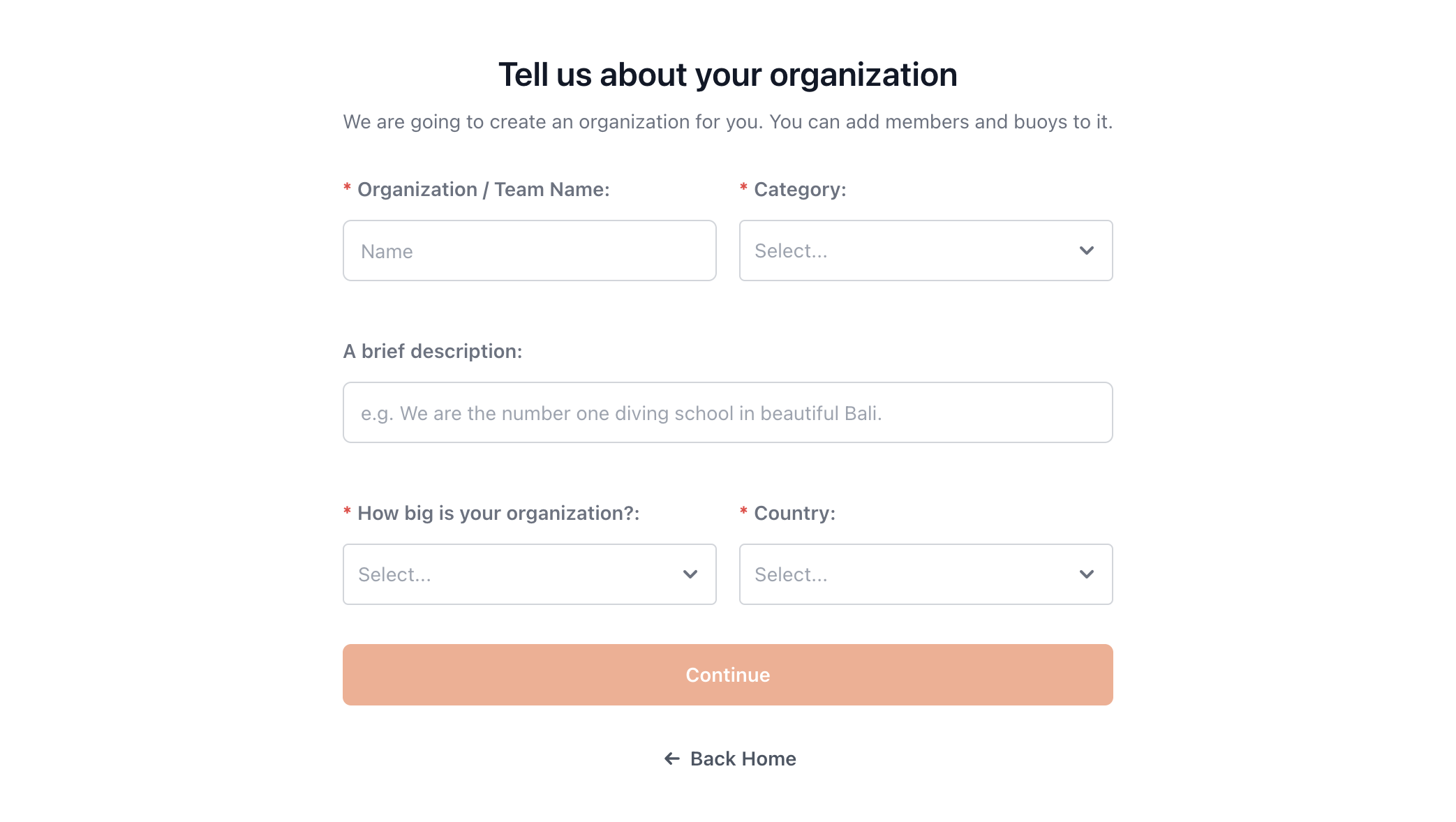The height and width of the screenshot is (822, 1456).
Task: Click the Organization / Team Name label
Action: [x=483, y=189]
